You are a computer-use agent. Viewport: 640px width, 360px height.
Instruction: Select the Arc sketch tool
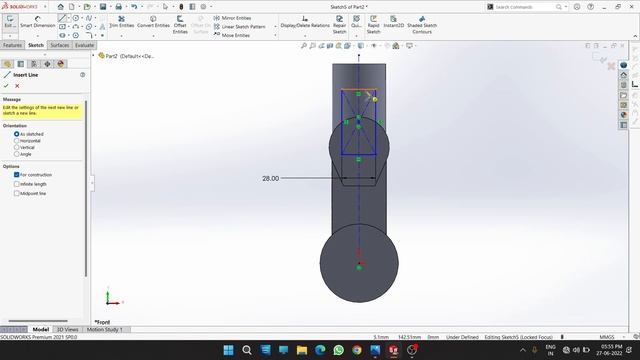(76, 27)
